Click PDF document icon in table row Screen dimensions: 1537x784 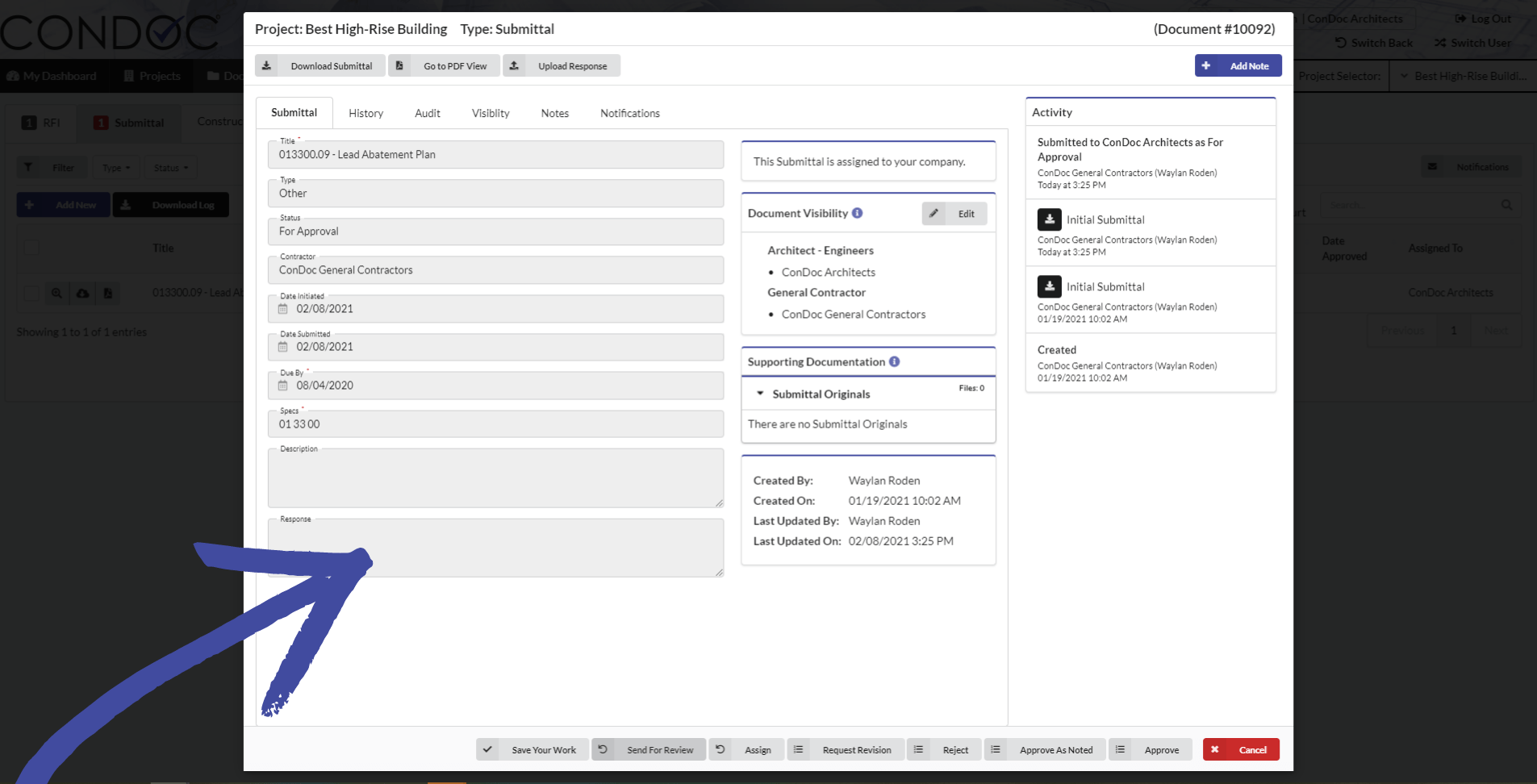(108, 293)
